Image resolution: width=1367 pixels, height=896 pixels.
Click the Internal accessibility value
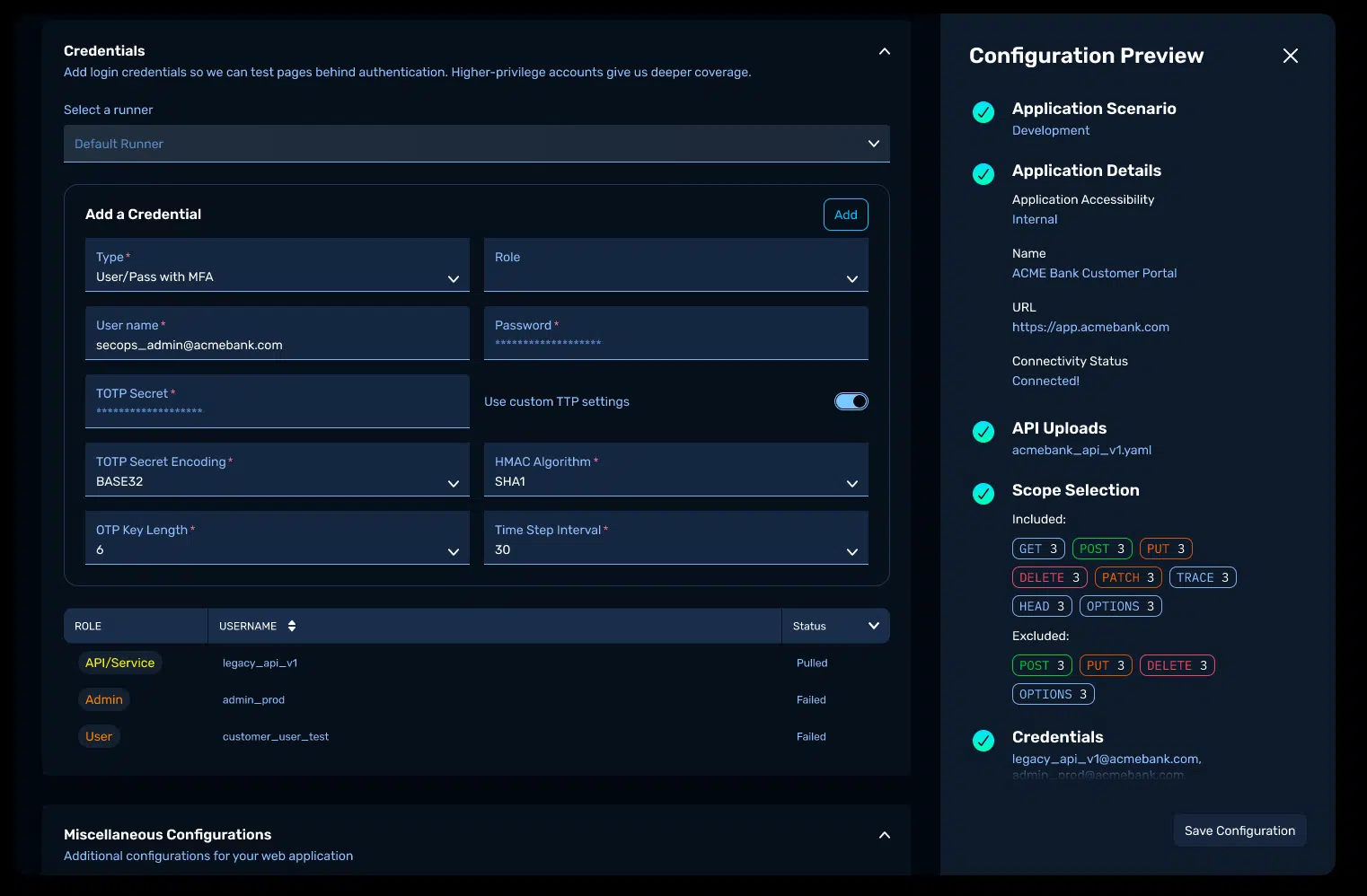1035,219
